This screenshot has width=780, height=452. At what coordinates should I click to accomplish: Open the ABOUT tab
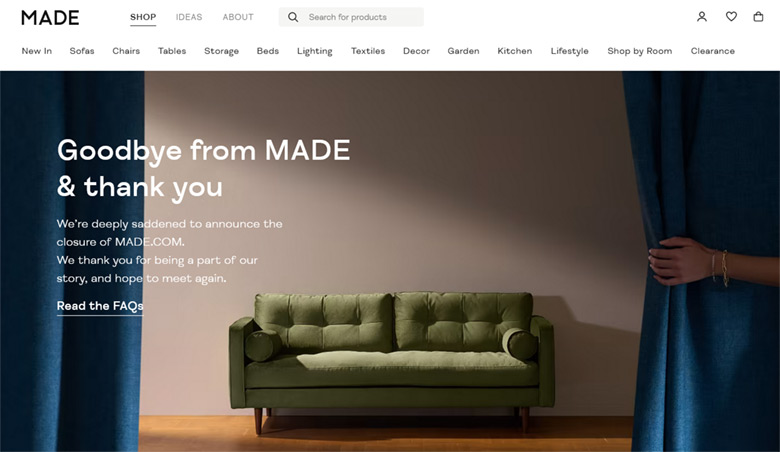point(238,17)
